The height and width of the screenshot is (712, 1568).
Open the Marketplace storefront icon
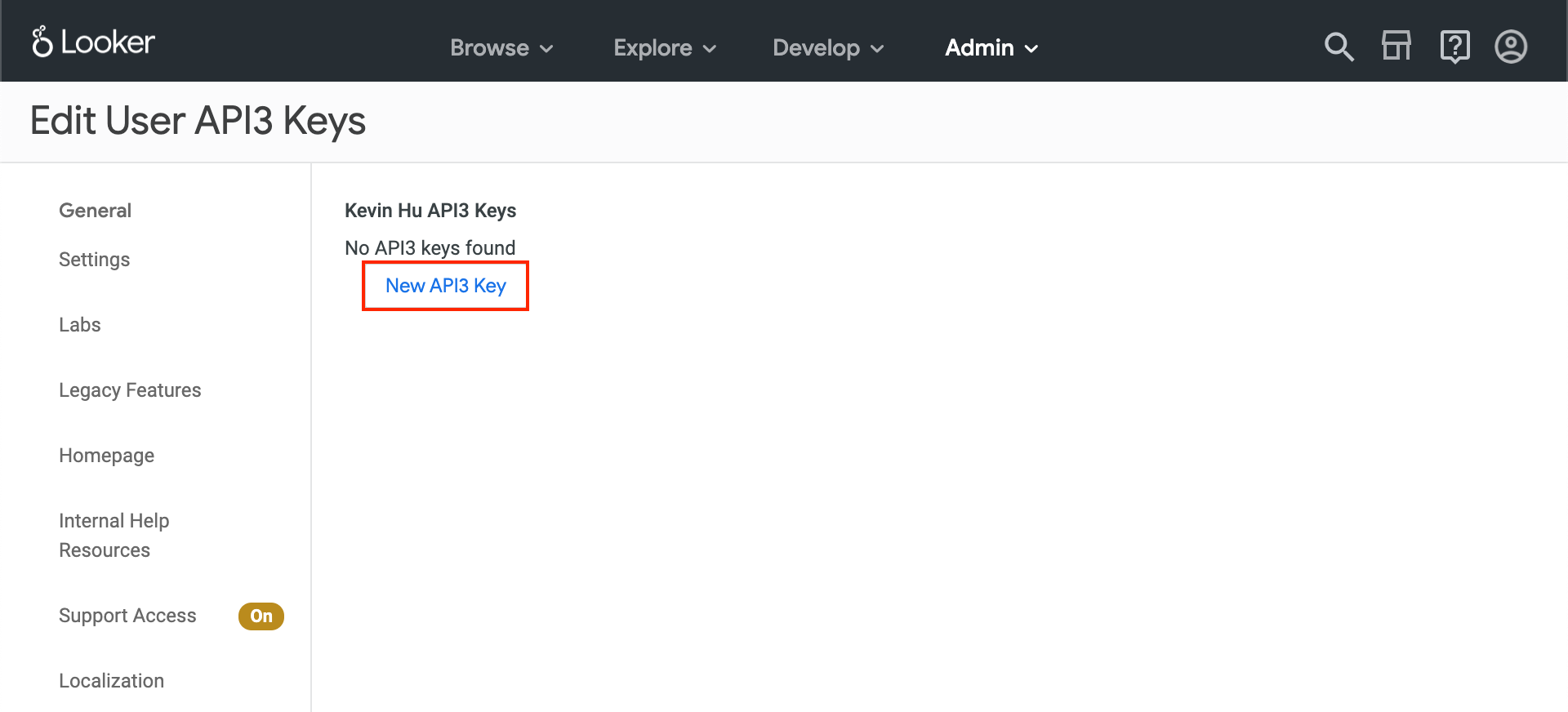point(1396,46)
